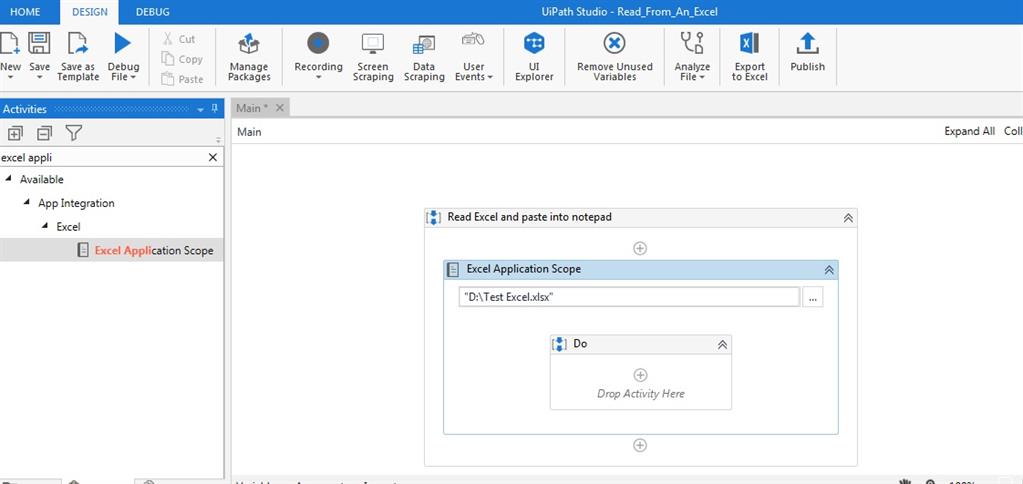
Task: Select Read Excel and paste into notepad title
Action: (x=530, y=217)
